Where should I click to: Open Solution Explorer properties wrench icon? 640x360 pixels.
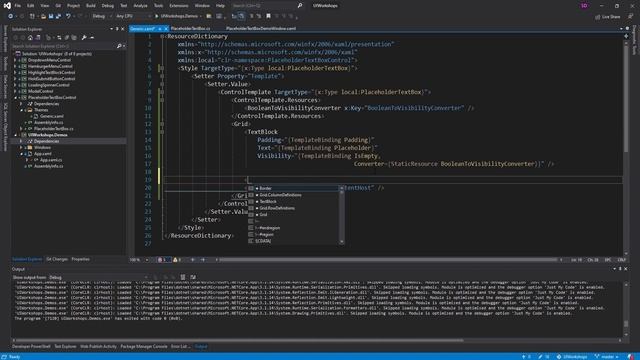point(84,38)
